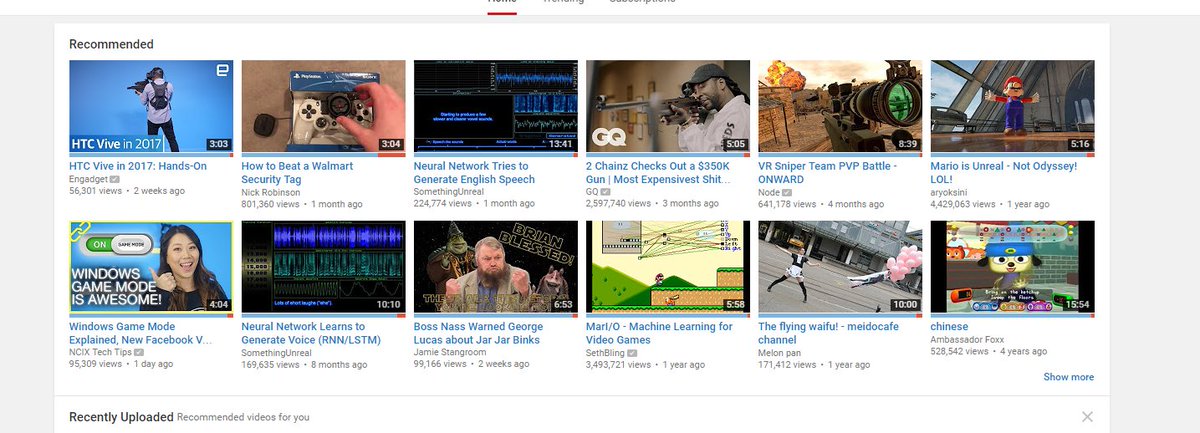Screen dimensions: 1200x433
Task: Open the Melon pan channel link
Action: pos(781,352)
